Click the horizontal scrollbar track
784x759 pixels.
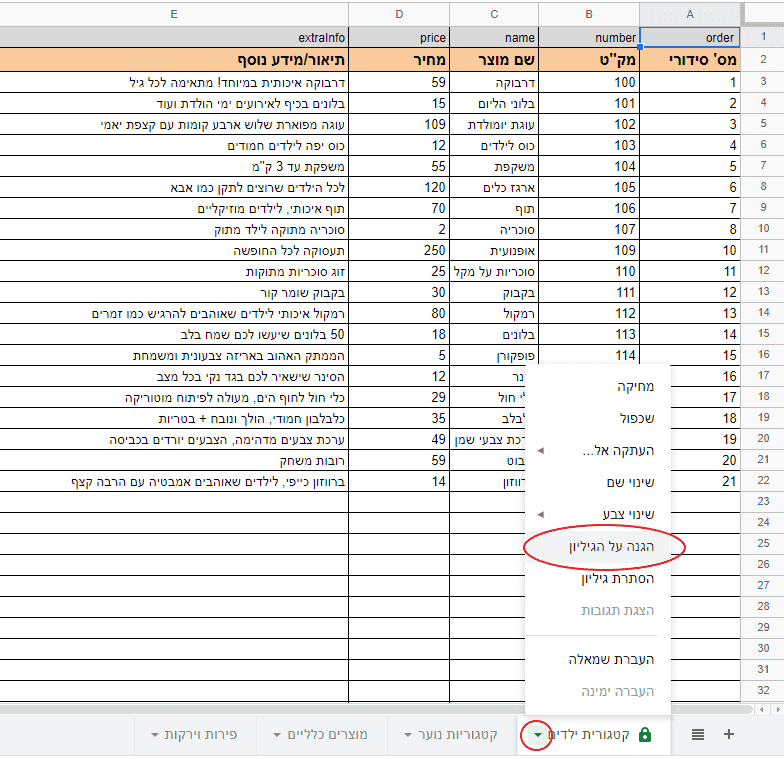tap(375, 709)
